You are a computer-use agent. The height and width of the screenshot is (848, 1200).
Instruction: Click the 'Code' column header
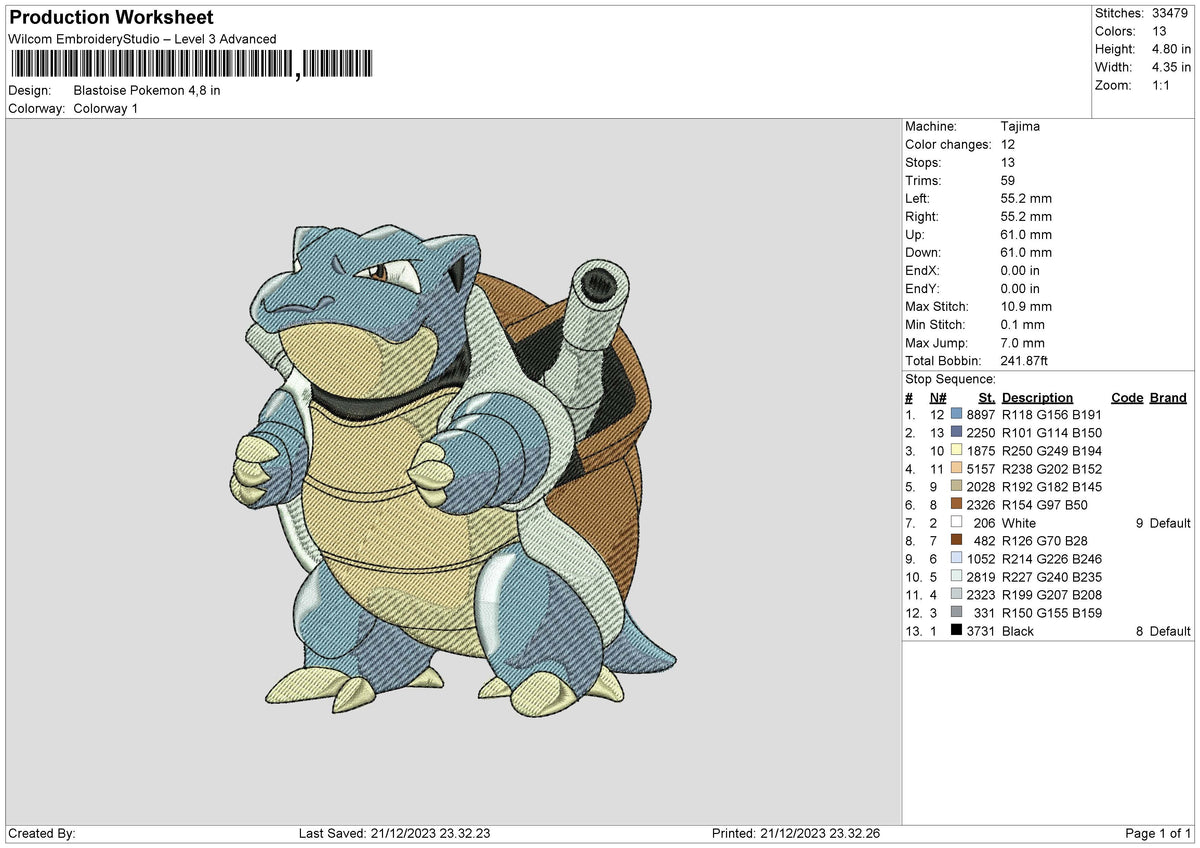(1127, 397)
